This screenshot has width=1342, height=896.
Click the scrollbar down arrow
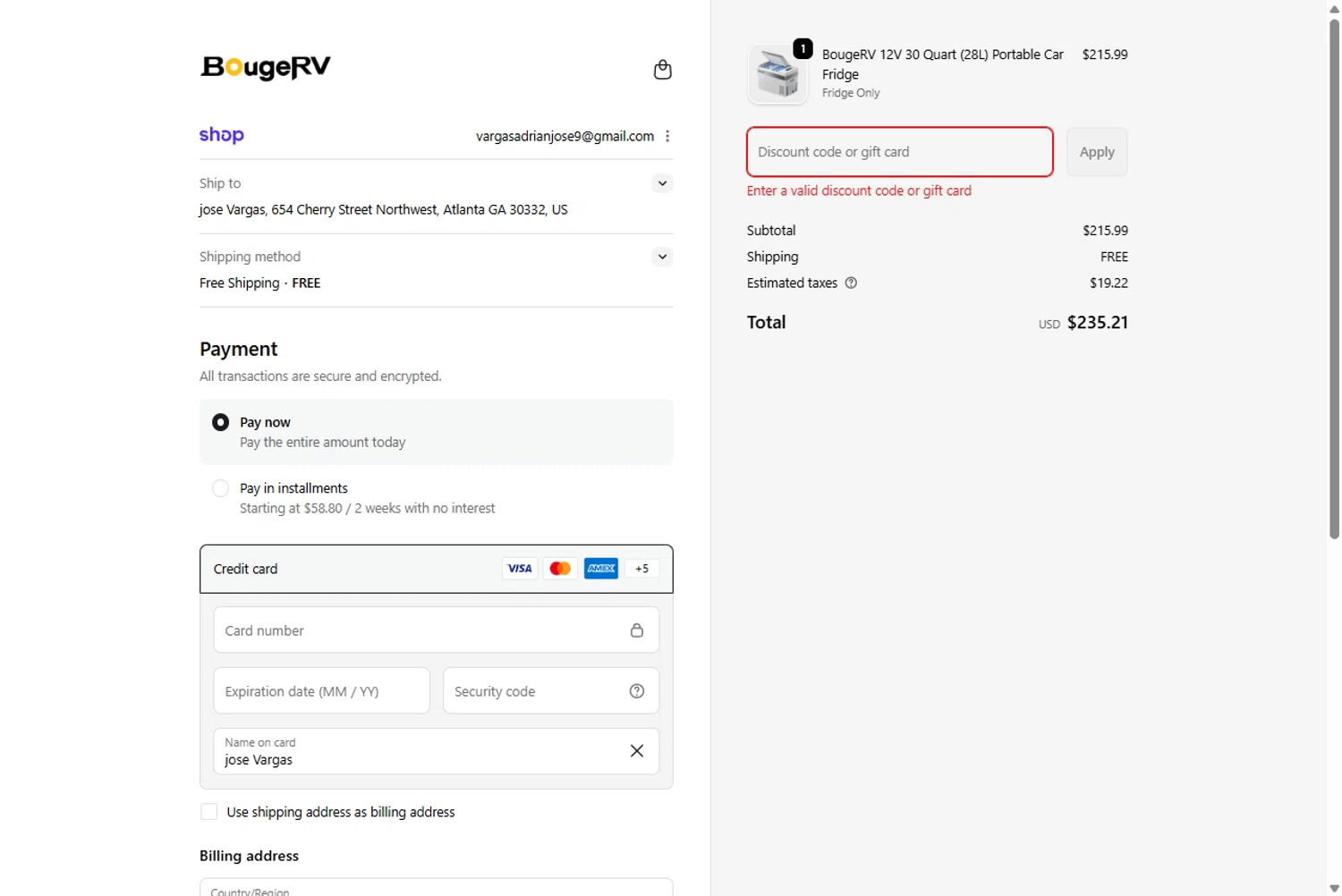pos(1334,888)
